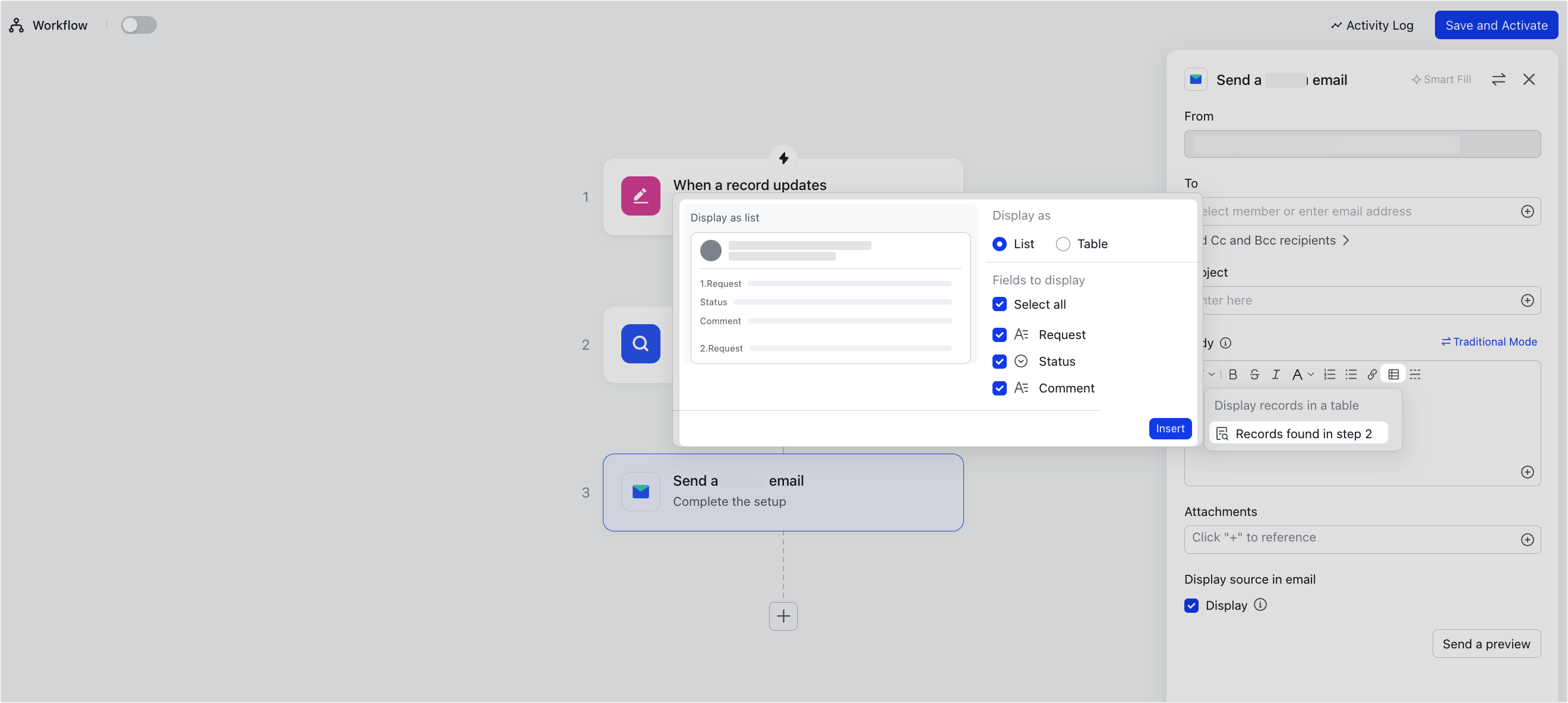Close the Send email panel
This screenshot has width=1568, height=703.
click(1528, 79)
